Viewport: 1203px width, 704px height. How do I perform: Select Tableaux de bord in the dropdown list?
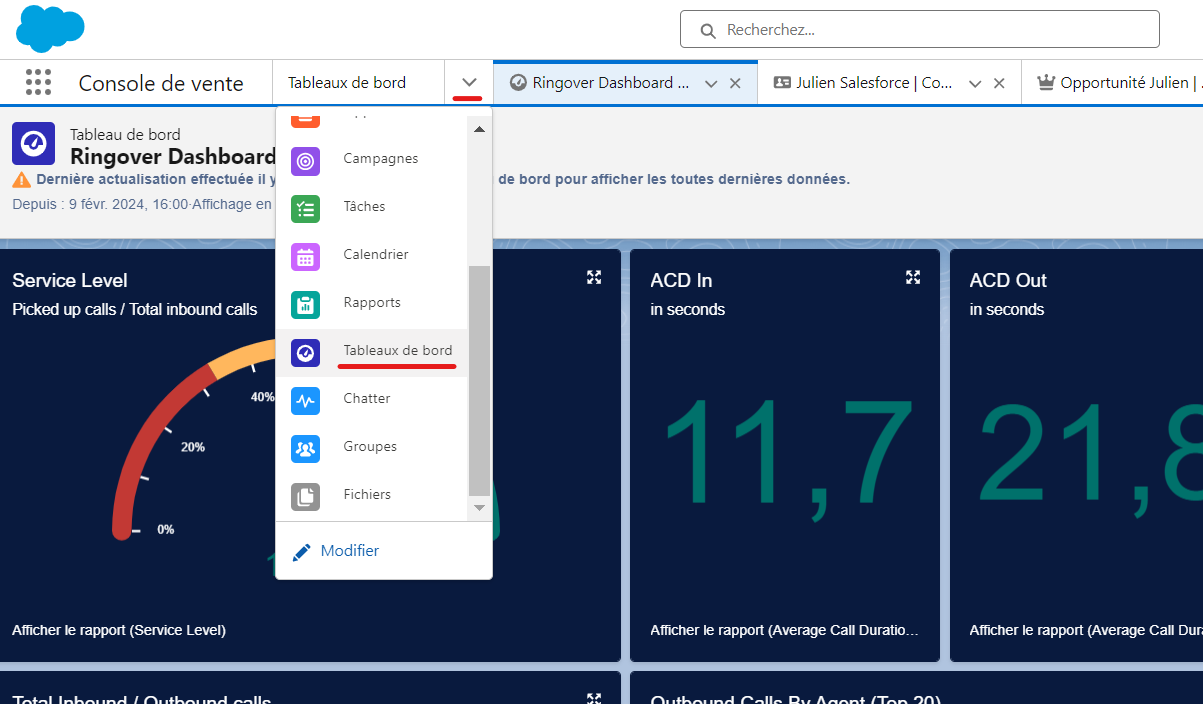(x=372, y=352)
